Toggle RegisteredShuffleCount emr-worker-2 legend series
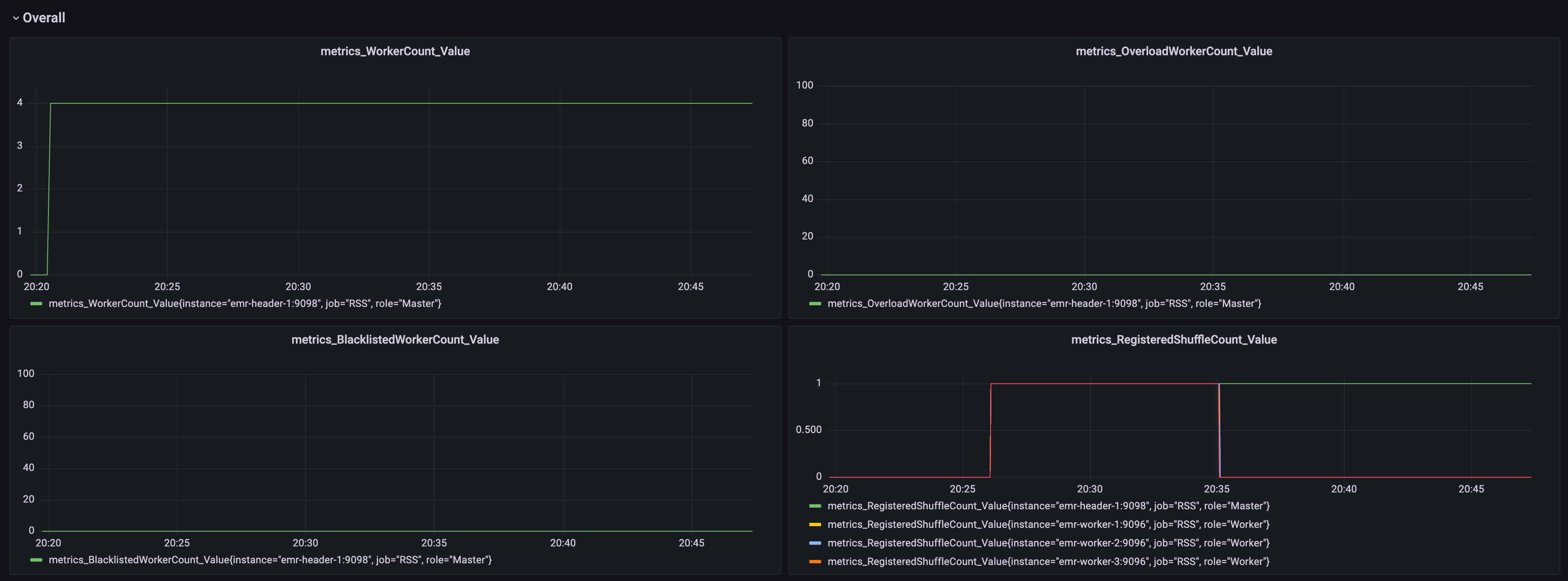 click(x=1048, y=543)
